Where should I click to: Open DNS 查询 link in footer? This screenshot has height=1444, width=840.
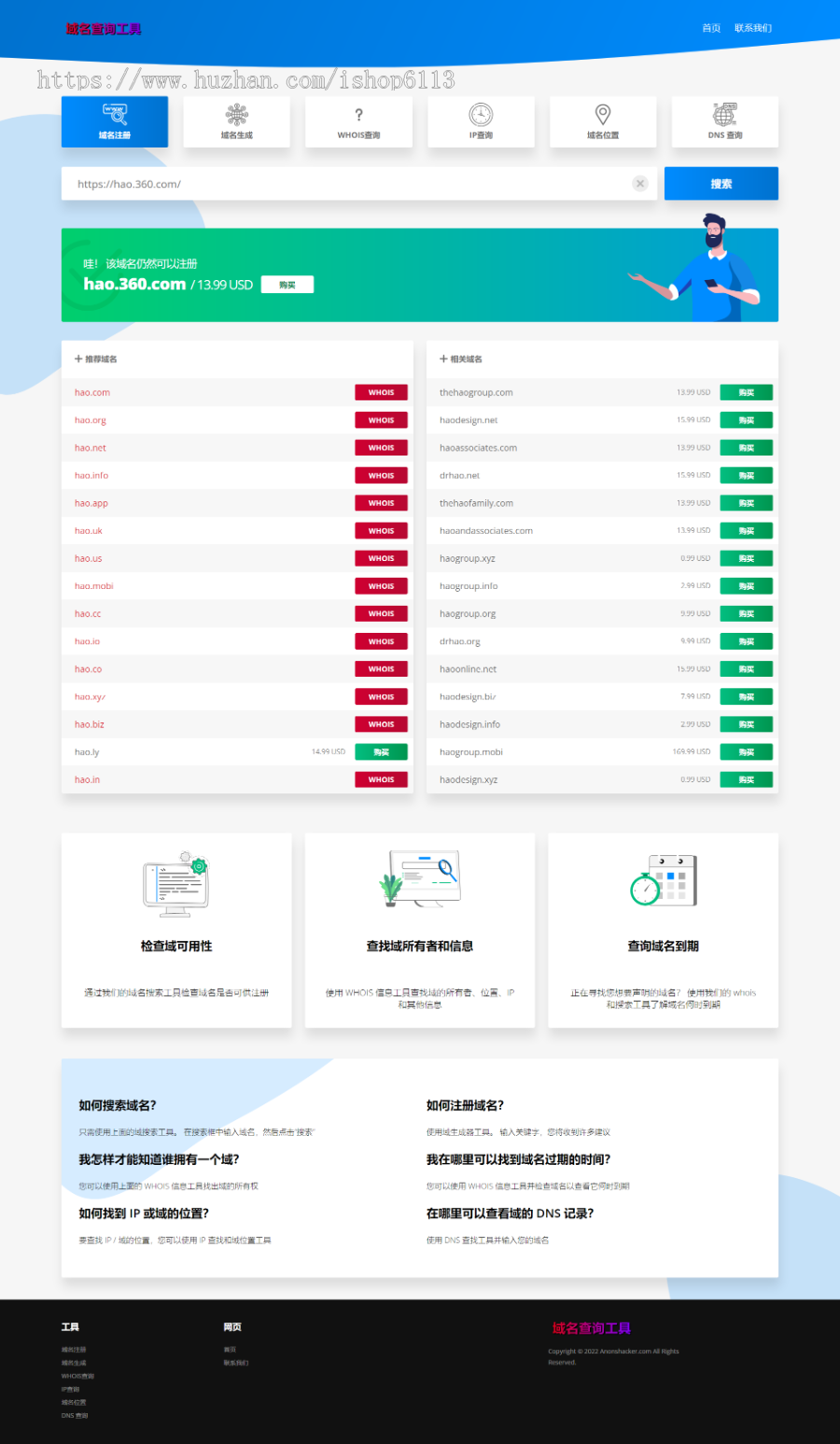[x=75, y=1416]
